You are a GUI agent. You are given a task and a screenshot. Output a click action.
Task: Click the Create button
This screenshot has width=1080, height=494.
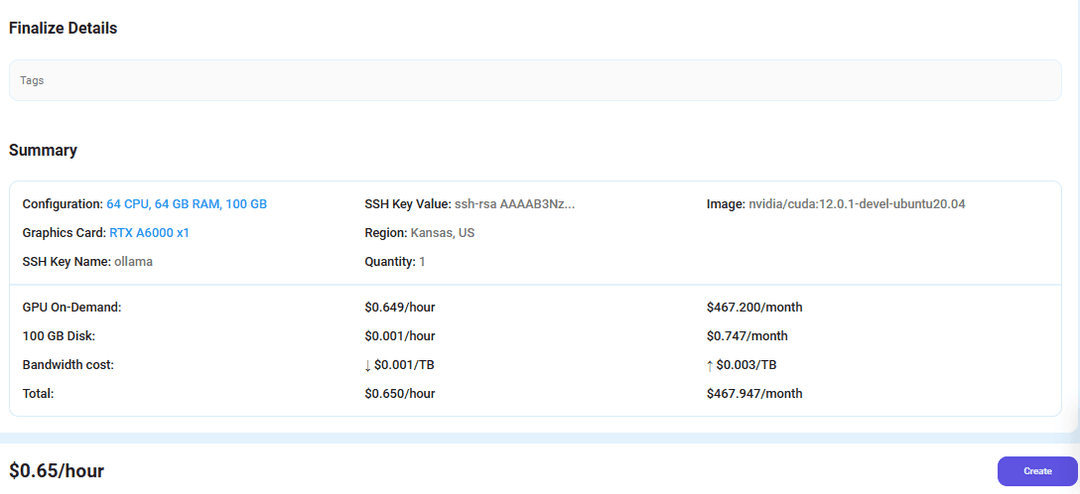(1037, 471)
